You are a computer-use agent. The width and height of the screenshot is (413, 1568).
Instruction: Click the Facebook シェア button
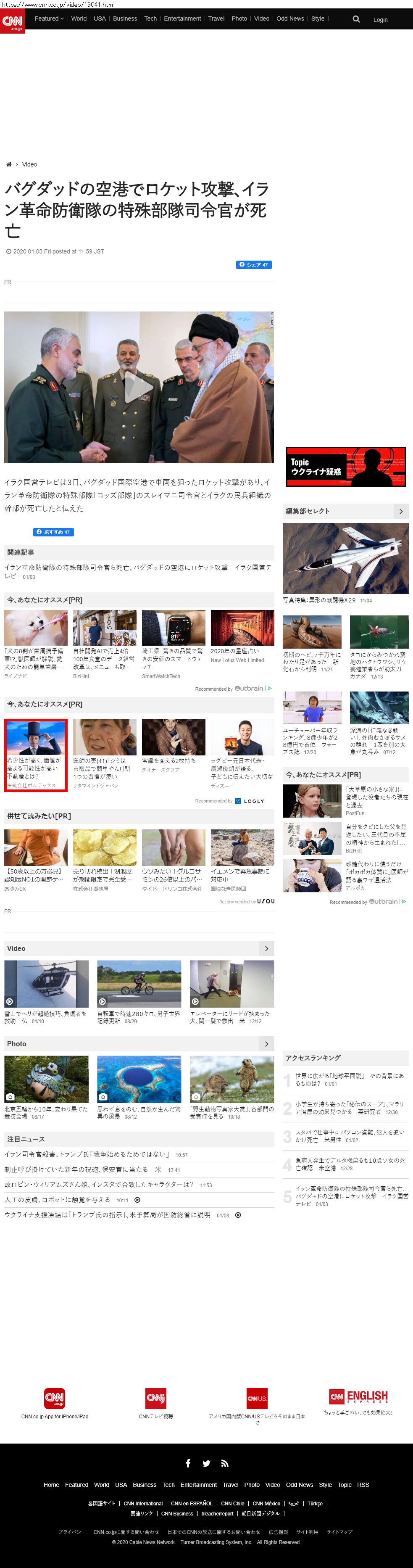[x=253, y=265]
